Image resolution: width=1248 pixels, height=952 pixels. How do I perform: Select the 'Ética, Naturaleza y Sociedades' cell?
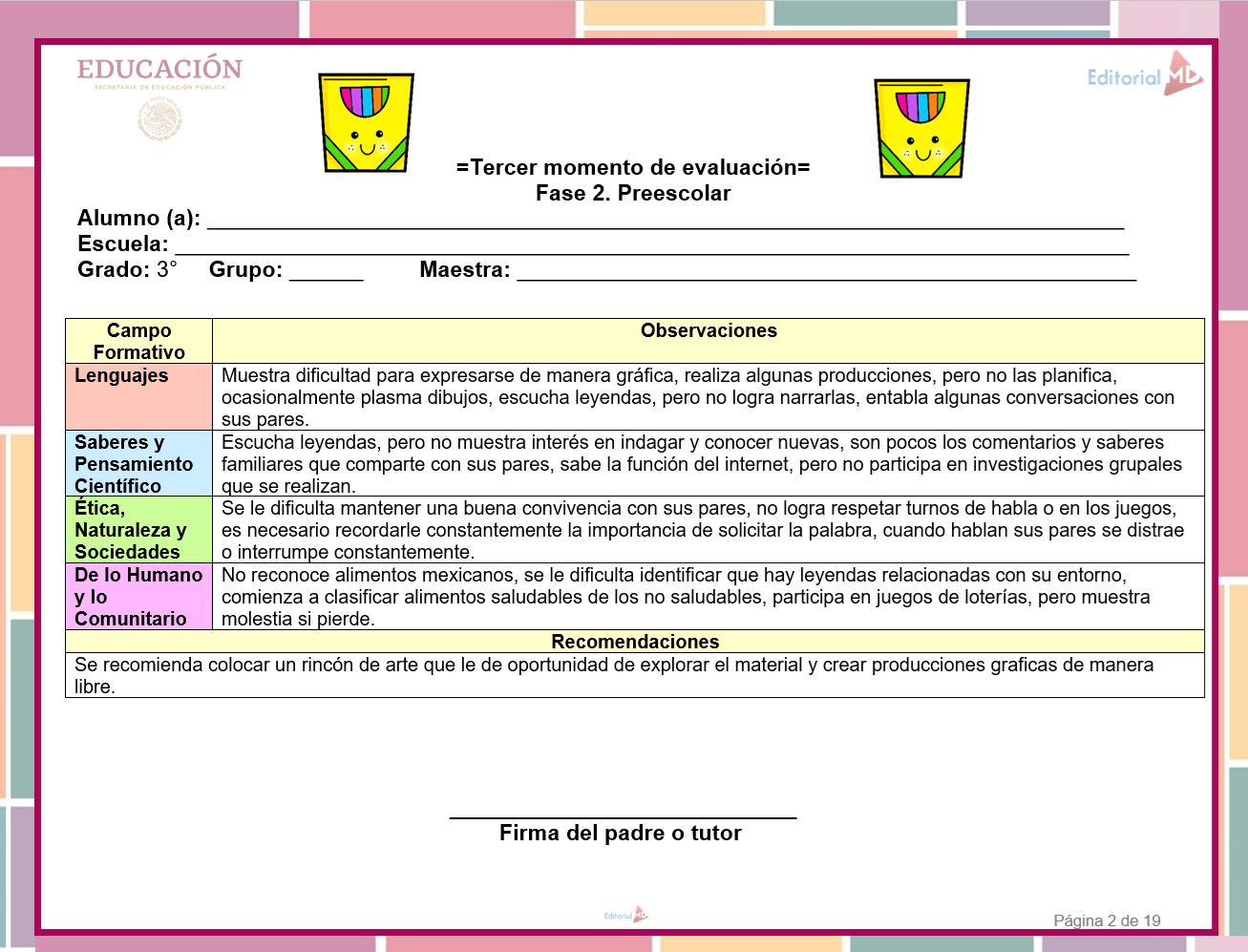point(139,530)
